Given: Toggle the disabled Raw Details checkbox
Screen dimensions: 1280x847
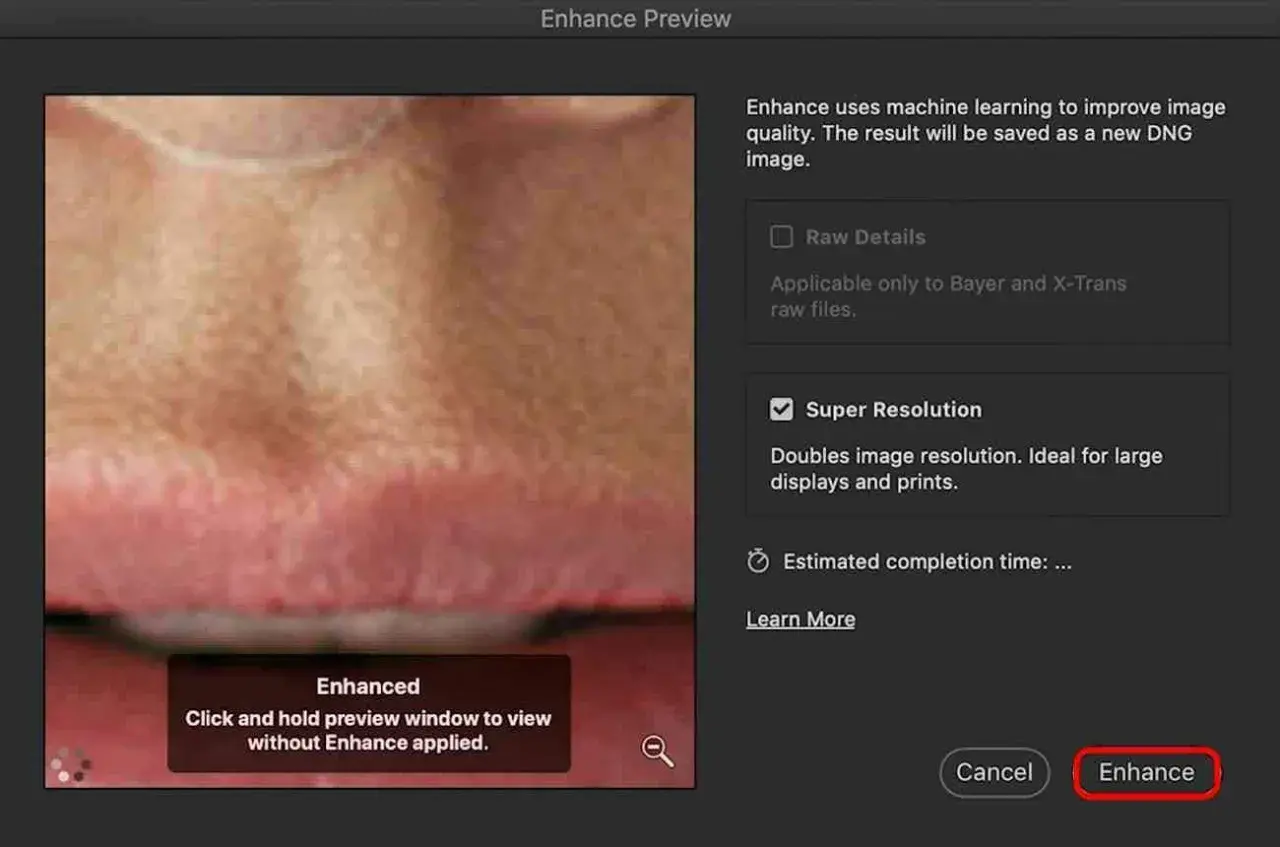Looking at the screenshot, I should [781, 237].
